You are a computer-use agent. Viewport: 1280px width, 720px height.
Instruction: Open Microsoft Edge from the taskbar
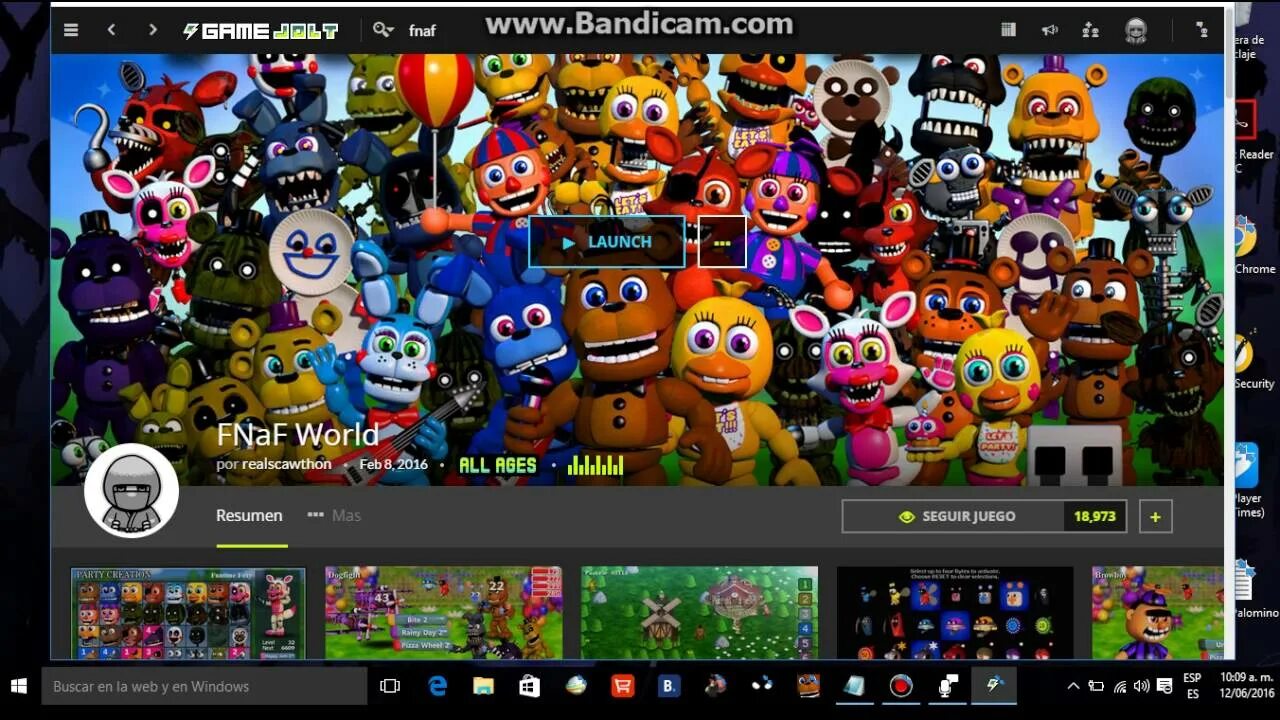pyautogui.click(x=437, y=686)
